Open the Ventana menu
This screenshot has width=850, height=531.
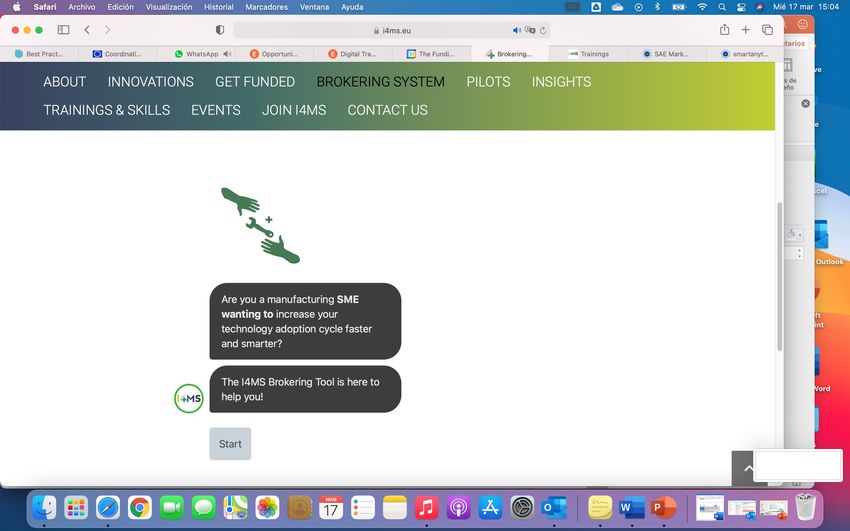[314, 7]
